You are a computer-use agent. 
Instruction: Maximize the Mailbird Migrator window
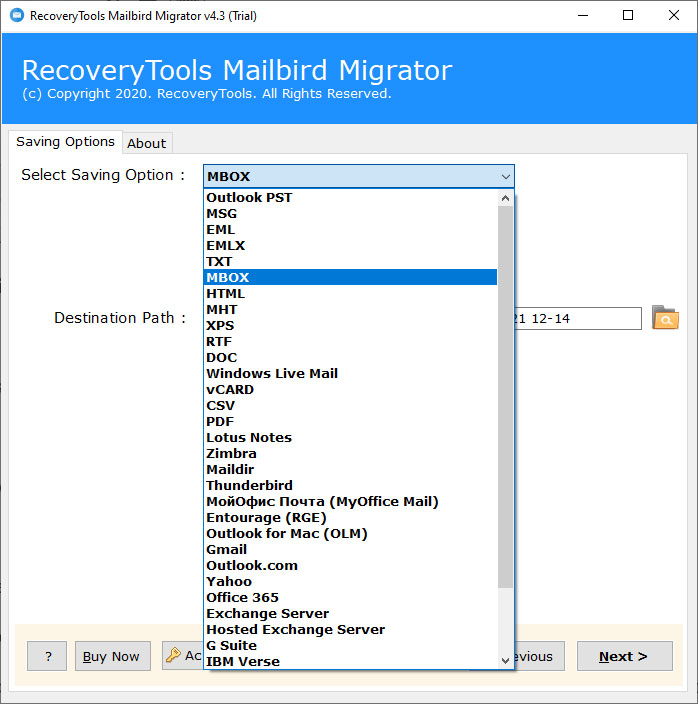[628, 16]
